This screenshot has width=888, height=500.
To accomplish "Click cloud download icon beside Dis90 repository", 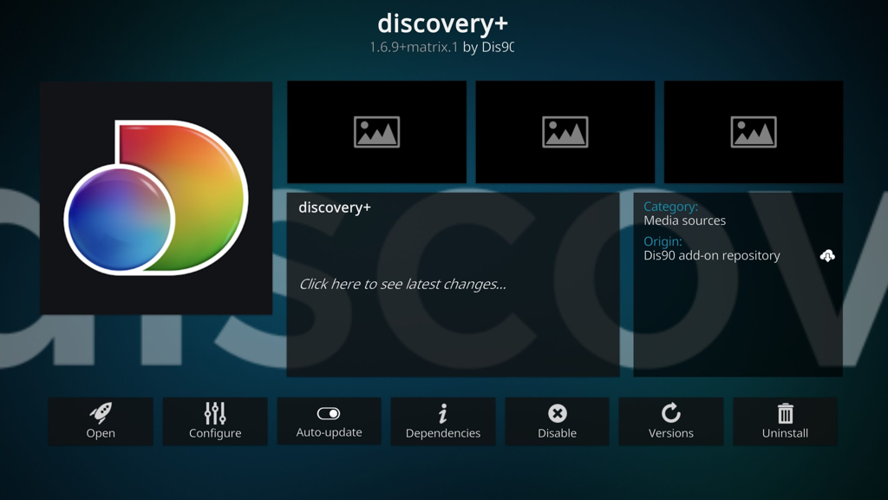I will [x=827, y=256].
